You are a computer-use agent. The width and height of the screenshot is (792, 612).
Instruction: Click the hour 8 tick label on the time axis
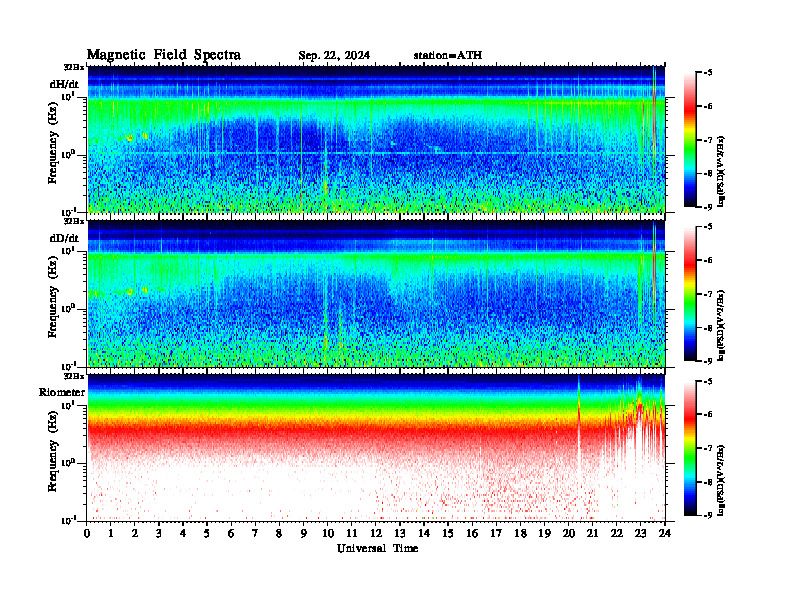(279, 533)
